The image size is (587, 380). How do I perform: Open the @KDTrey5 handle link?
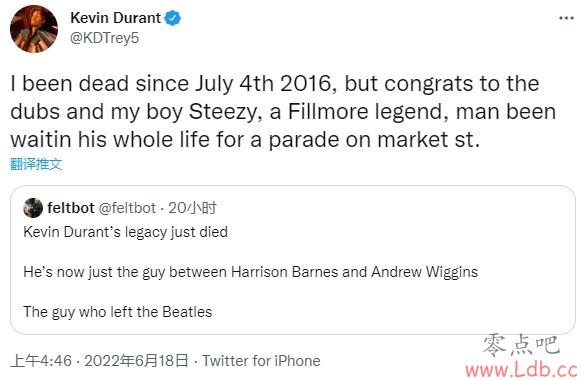(x=104, y=38)
